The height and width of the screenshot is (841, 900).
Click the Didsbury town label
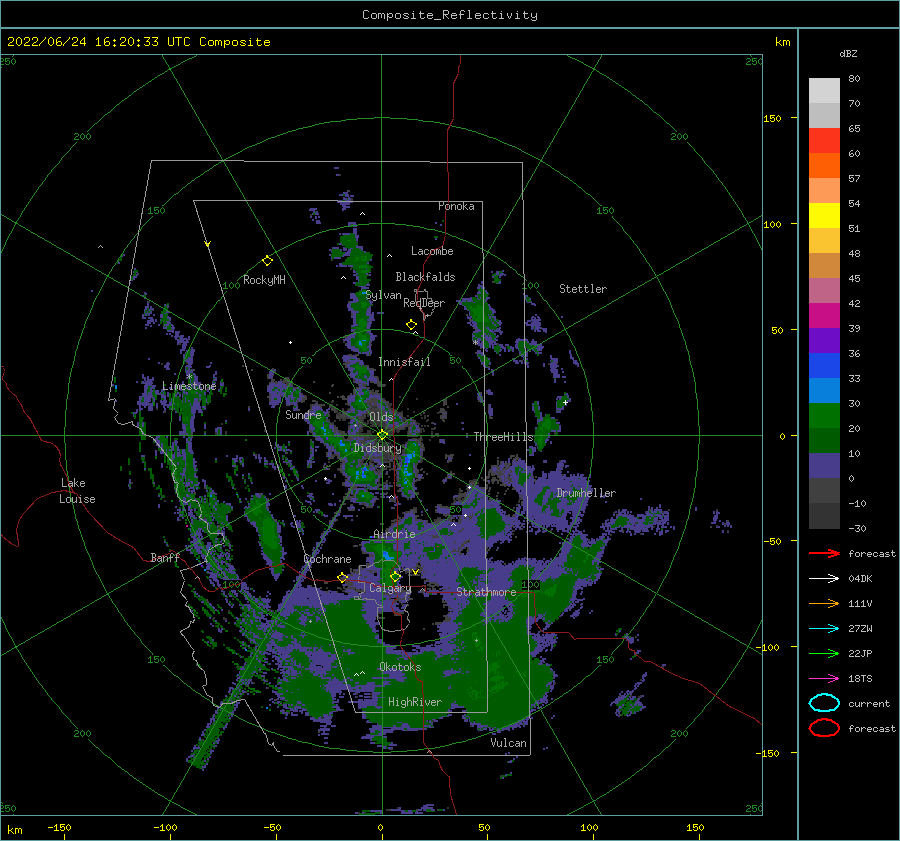point(378,448)
